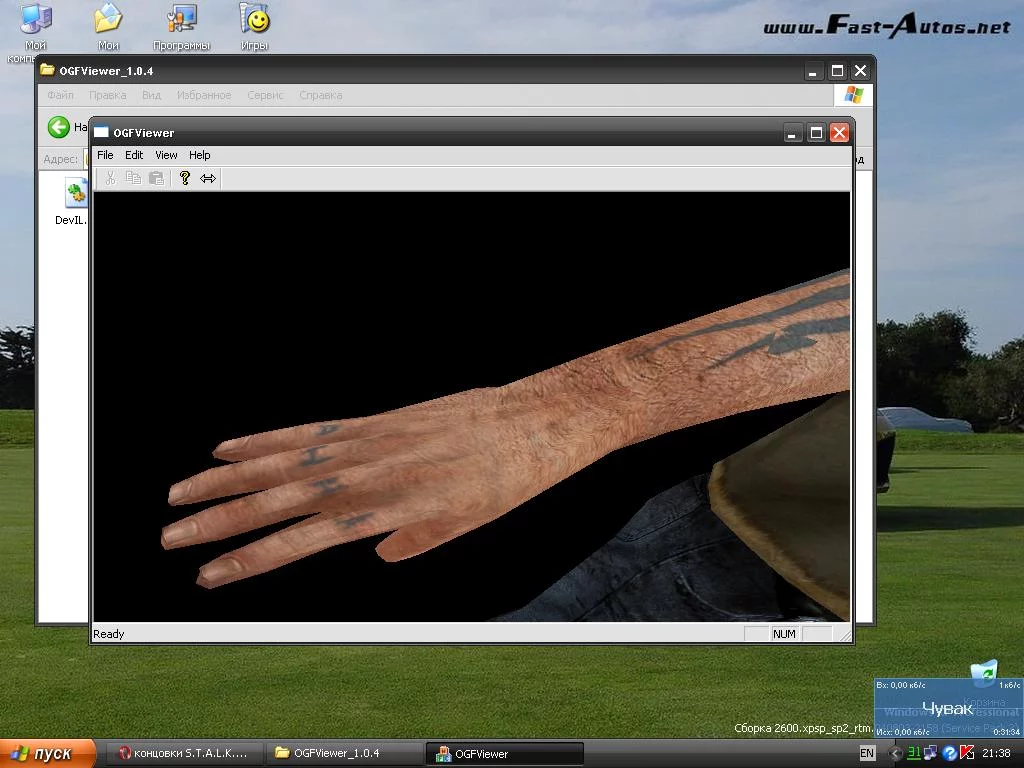The height and width of the screenshot is (768, 1024).
Task: Click the Paste icon in OGFViewer toolbar
Action: coord(157,178)
